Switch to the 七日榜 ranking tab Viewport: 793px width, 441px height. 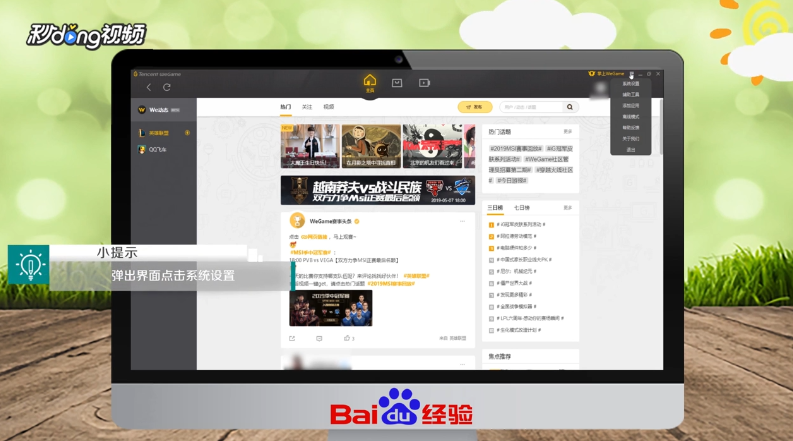point(521,208)
